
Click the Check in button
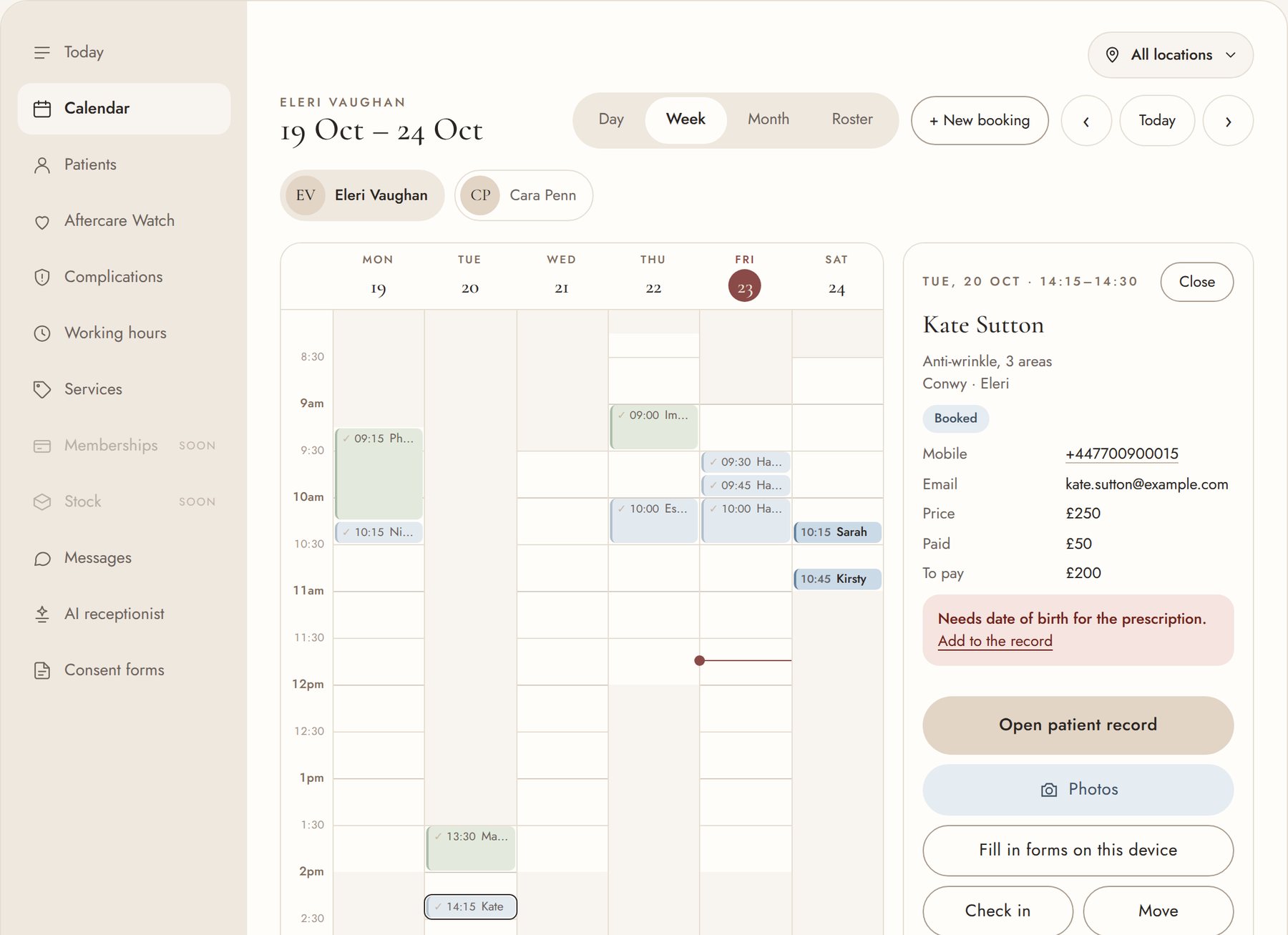997,911
